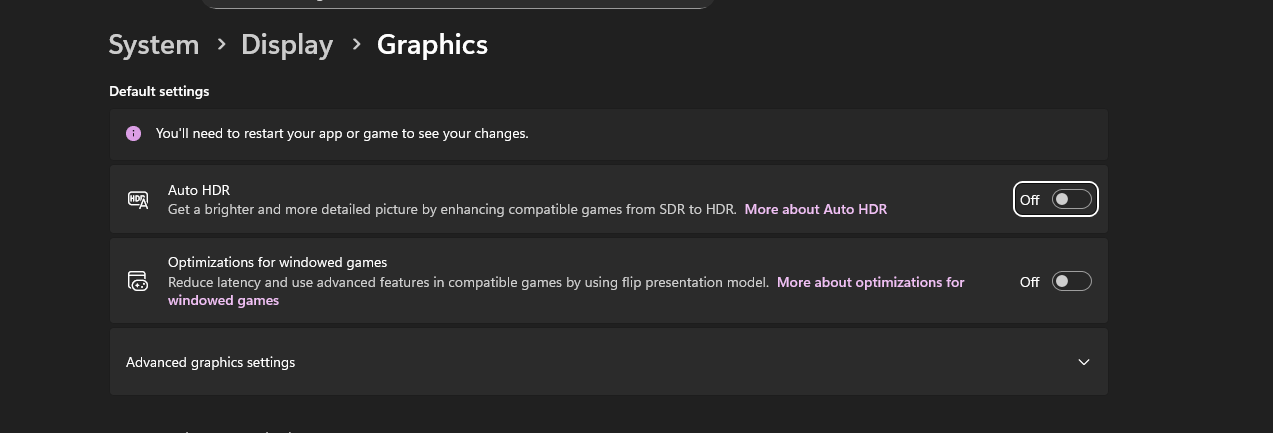
Task: Click the Optimizations for windowed games title
Action: [277, 262]
